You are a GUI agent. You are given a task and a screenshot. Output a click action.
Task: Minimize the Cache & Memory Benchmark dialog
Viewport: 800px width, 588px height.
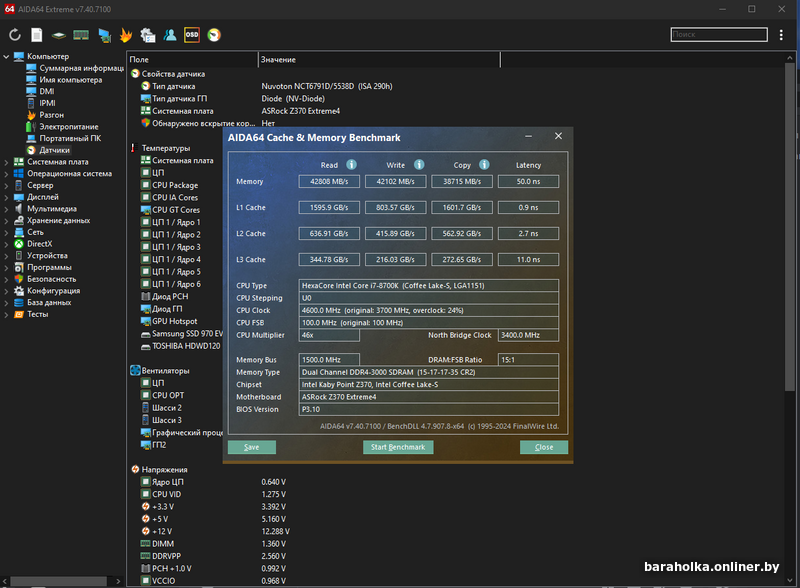pyautogui.click(x=529, y=136)
